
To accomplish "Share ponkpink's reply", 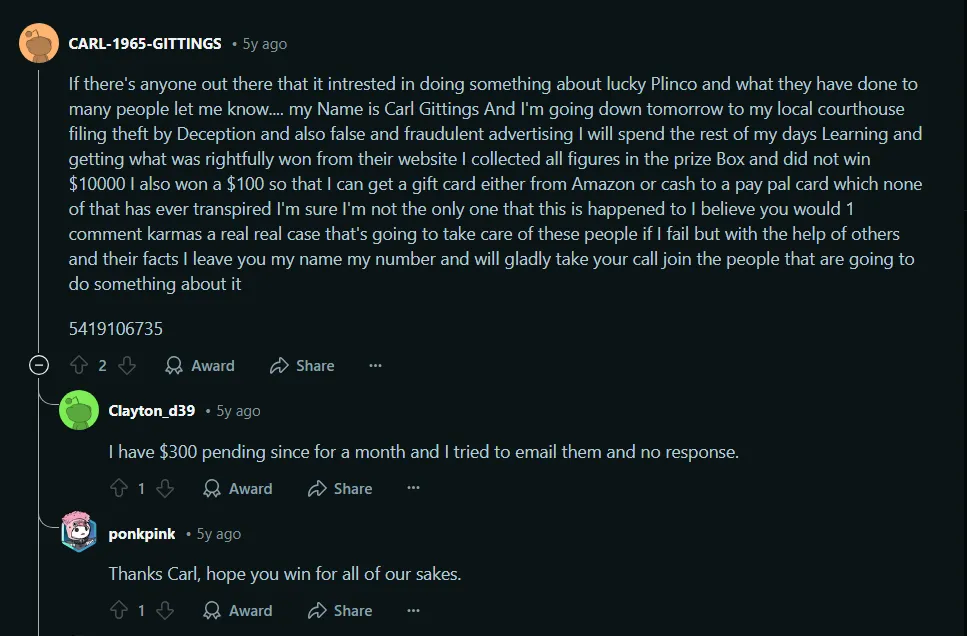I will (x=340, y=610).
